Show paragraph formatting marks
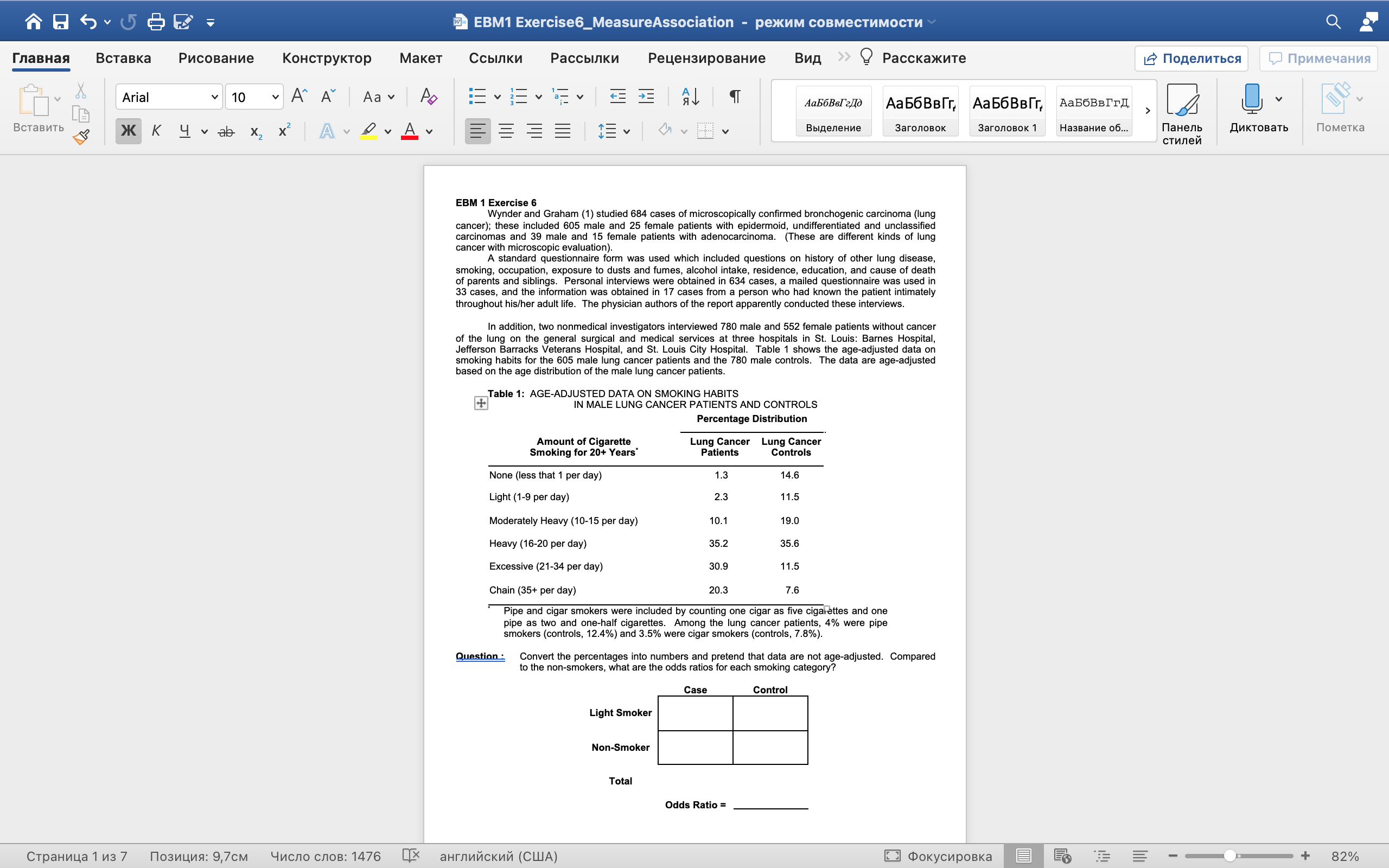1389x868 pixels. click(735, 97)
